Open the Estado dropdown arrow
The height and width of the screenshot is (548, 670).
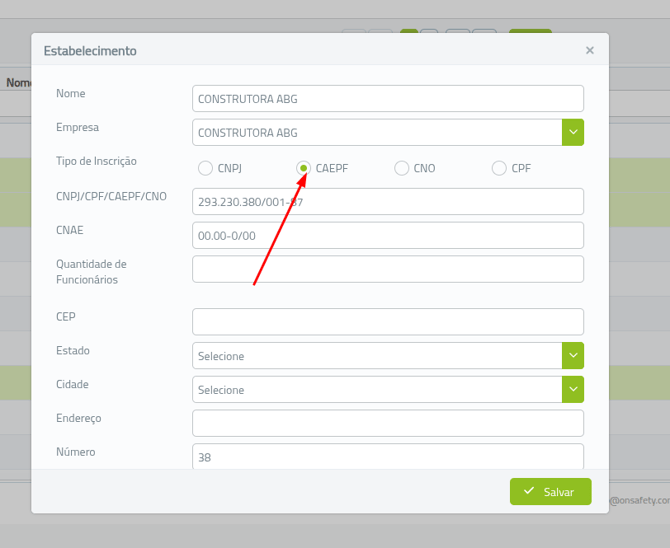click(573, 356)
